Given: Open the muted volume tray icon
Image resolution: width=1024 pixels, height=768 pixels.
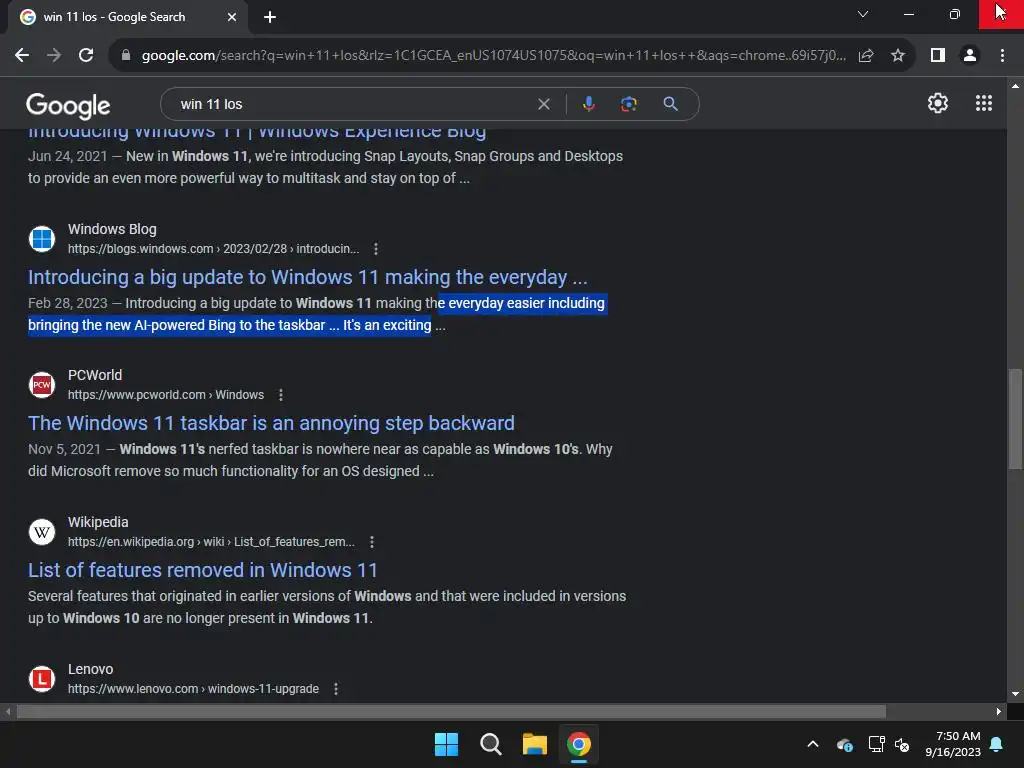Looking at the screenshot, I should click(902, 744).
